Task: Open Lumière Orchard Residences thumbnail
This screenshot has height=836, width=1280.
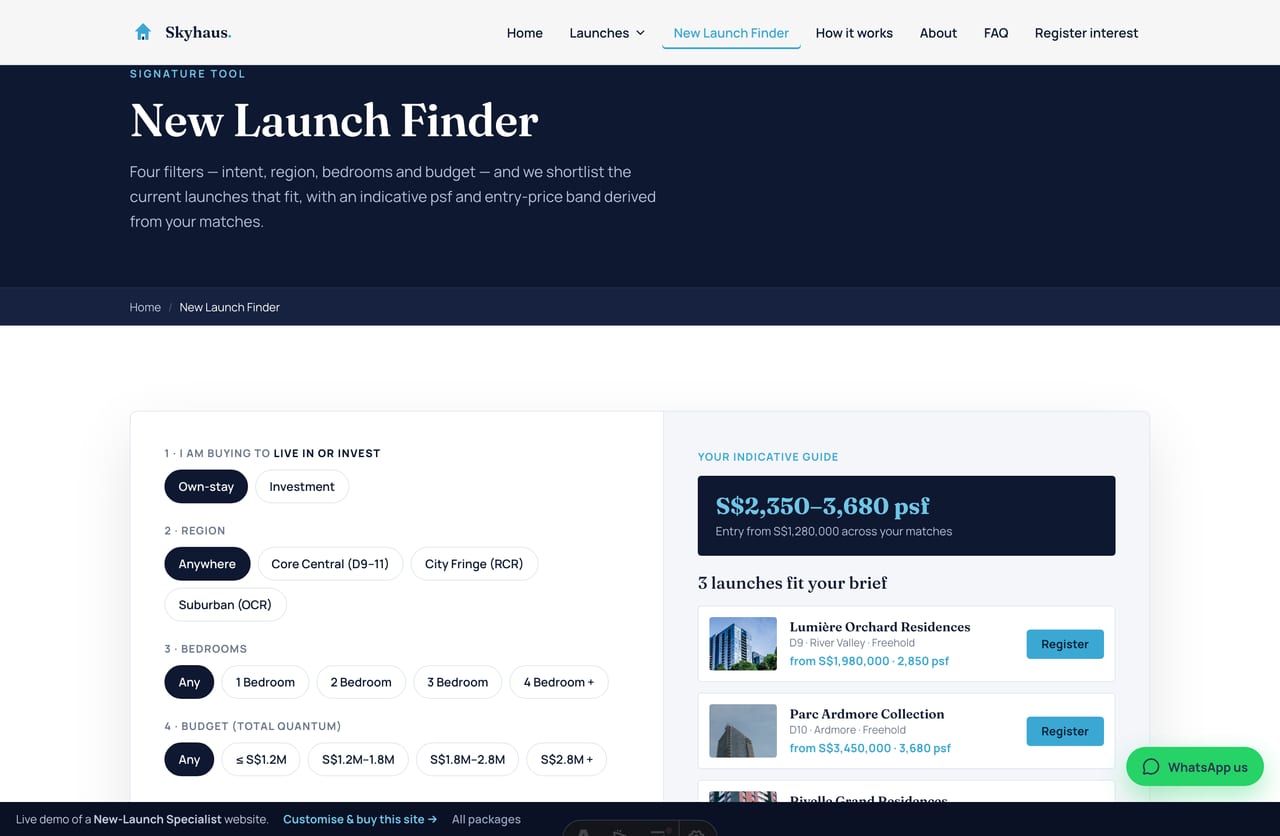Action: coord(743,643)
